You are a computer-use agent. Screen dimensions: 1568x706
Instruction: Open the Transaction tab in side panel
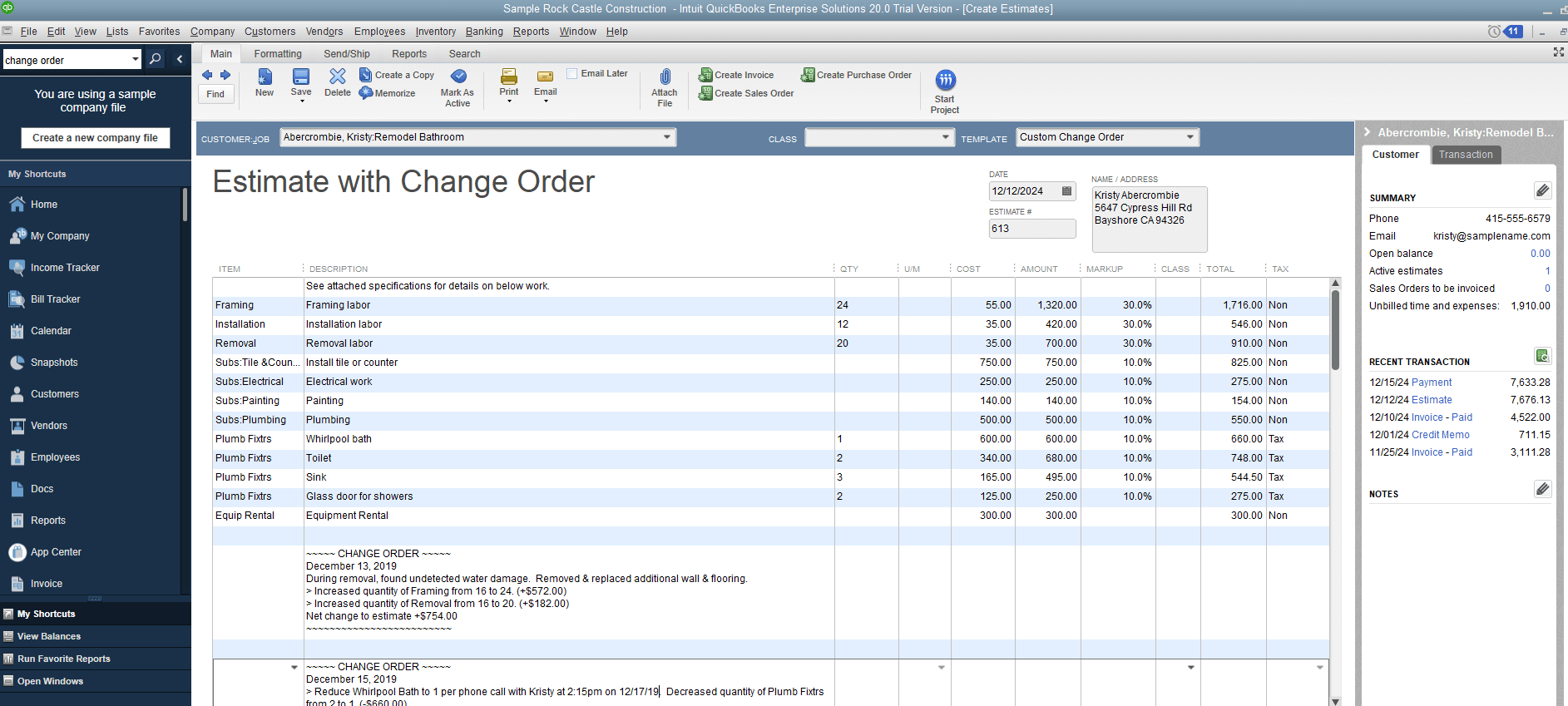click(x=1466, y=155)
